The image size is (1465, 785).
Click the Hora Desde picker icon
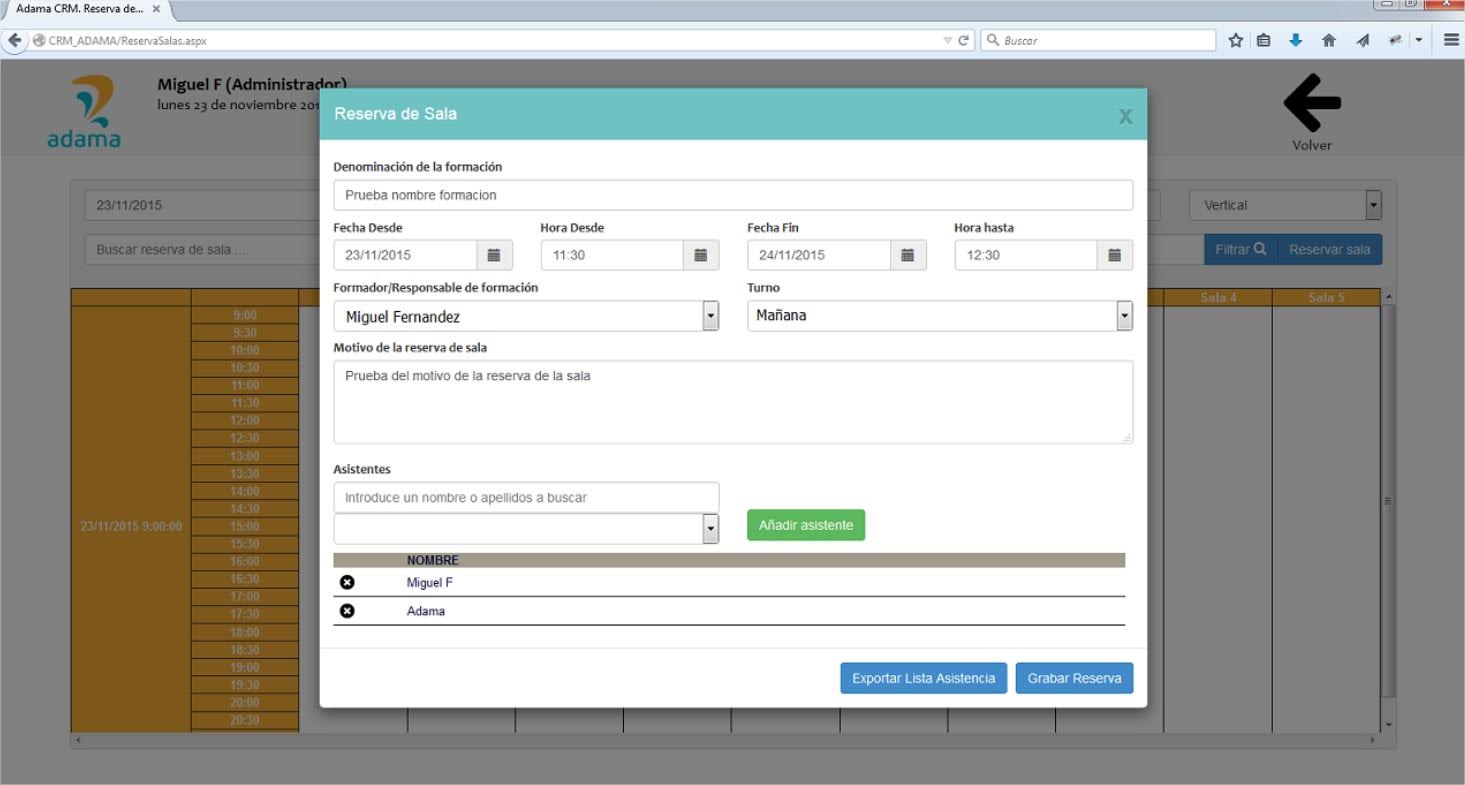[701, 255]
